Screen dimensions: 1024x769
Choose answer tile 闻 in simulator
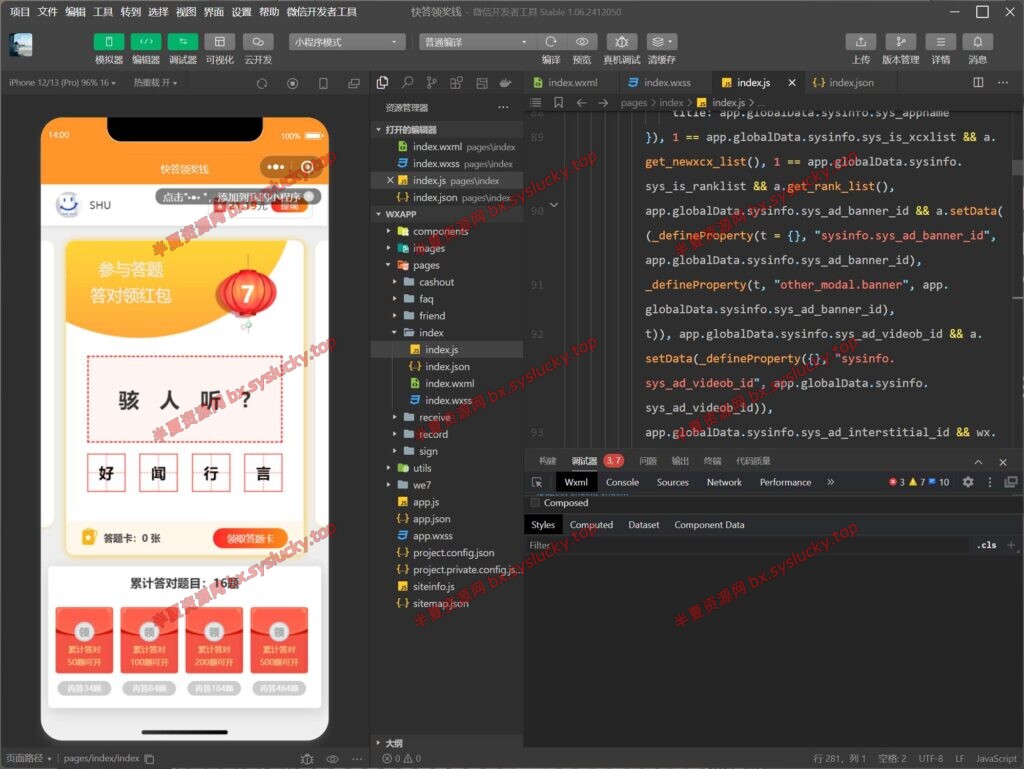click(159, 473)
